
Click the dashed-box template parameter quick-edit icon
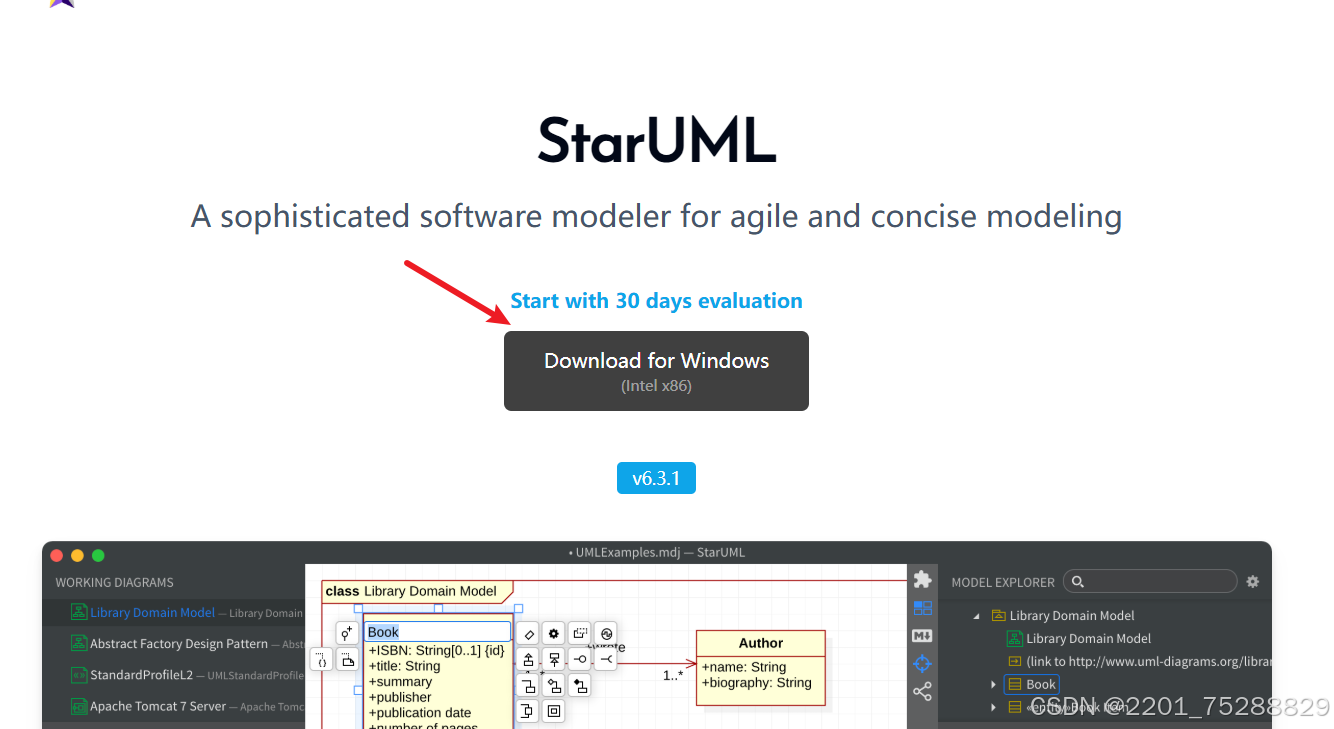(580, 634)
